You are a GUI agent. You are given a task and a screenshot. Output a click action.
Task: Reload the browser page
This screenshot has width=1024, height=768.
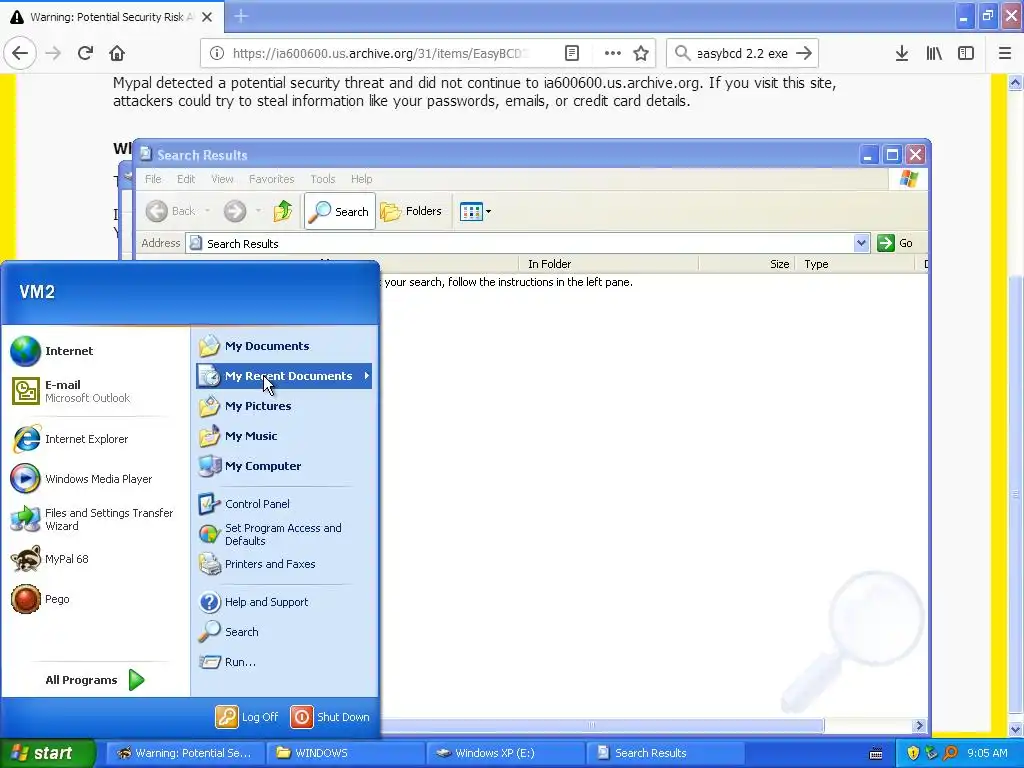click(x=85, y=54)
